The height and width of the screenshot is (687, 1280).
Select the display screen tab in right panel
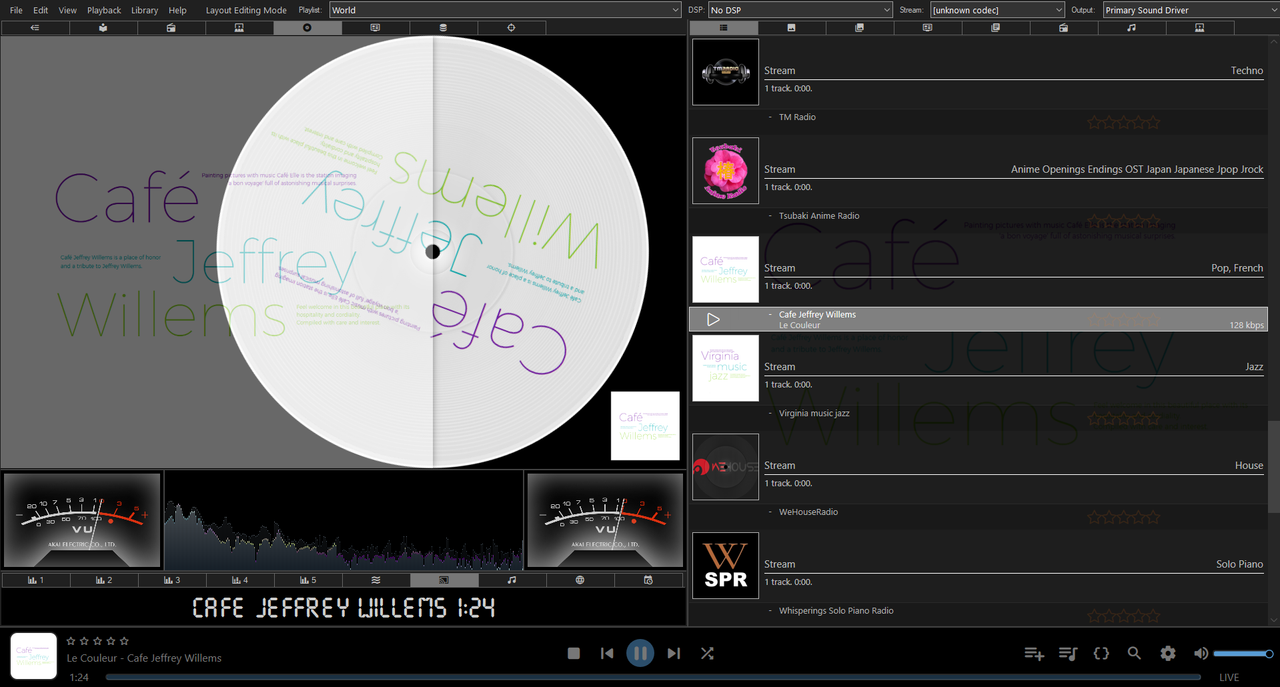point(927,28)
